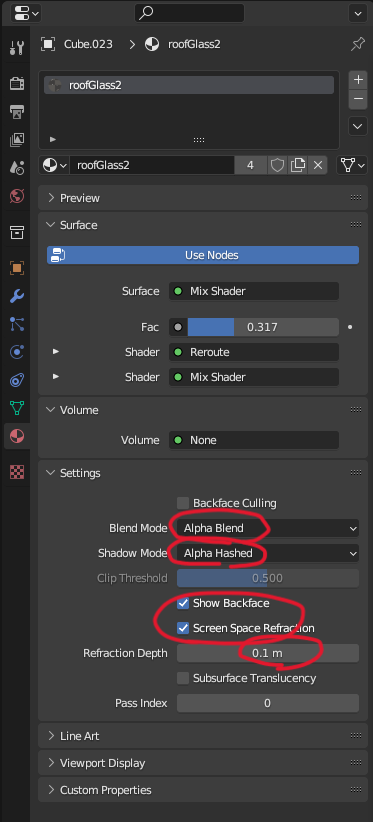Open the World properties tab
Screen dimensions: 373x822
pyautogui.click(x=17, y=196)
